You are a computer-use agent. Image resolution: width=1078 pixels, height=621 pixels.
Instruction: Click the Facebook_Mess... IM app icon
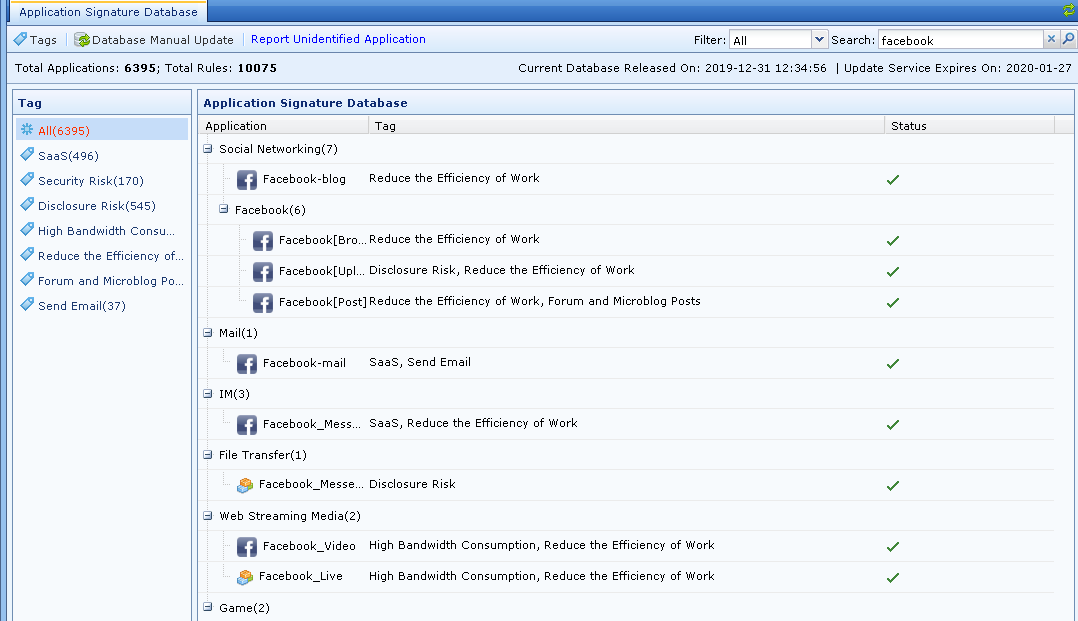coord(247,425)
